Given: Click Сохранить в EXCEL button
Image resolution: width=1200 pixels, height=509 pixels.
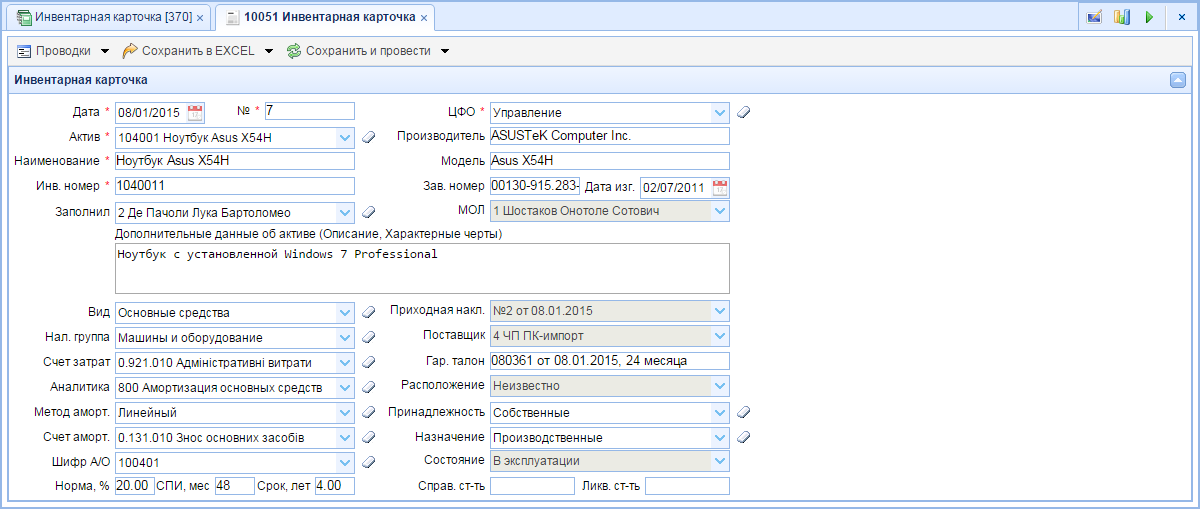Looking at the screenshot, I should 198,51.
